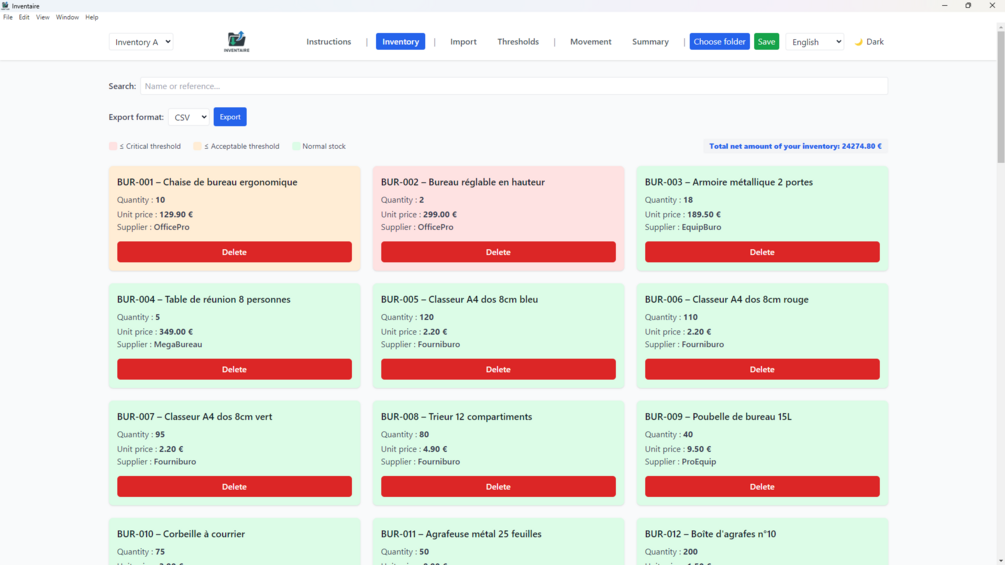The width and height of the screenshot is (1005, 565).
Task: Click the BUR-008 Trieur title
Action: point(456,416)
